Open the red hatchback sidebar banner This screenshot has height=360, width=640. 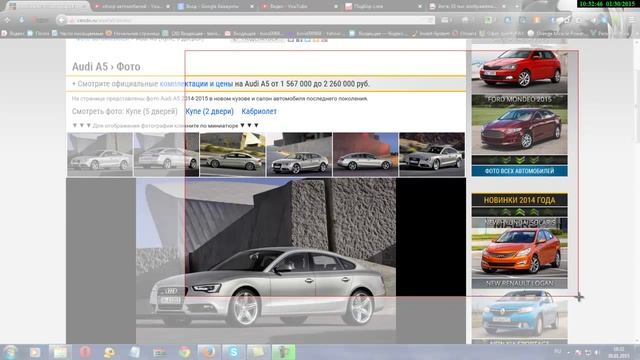[x=519, y=68]
